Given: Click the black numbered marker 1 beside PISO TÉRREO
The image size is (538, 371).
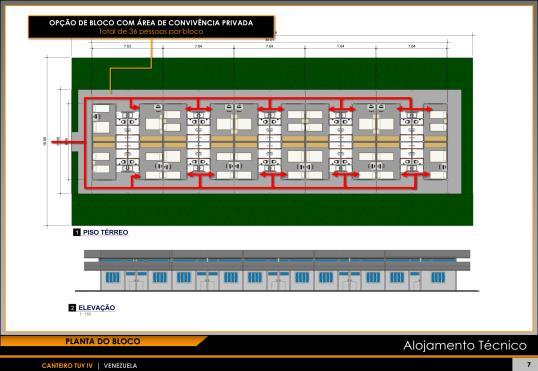Looking at the screenshot, I should [77, 232].
